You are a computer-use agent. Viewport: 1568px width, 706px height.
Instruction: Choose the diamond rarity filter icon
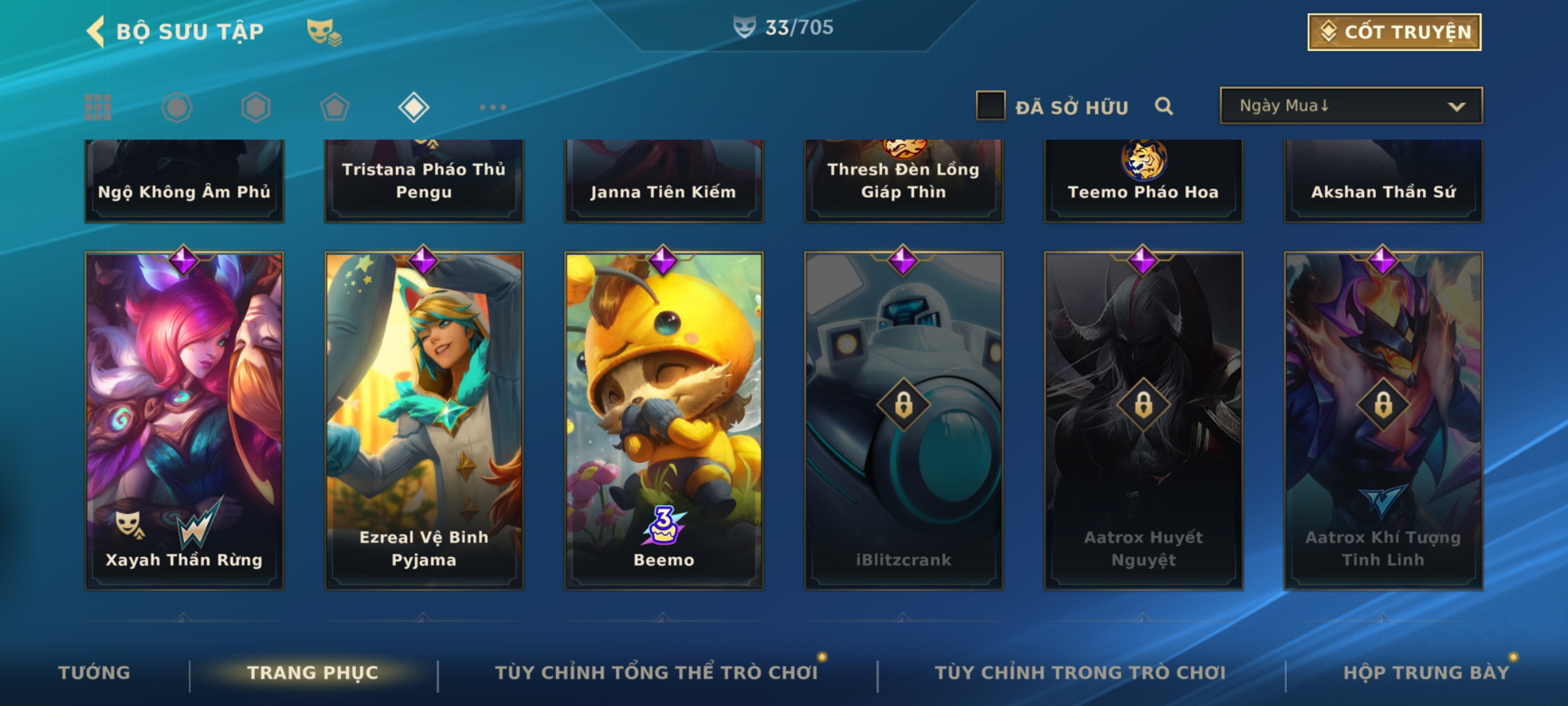coord(414,107)
